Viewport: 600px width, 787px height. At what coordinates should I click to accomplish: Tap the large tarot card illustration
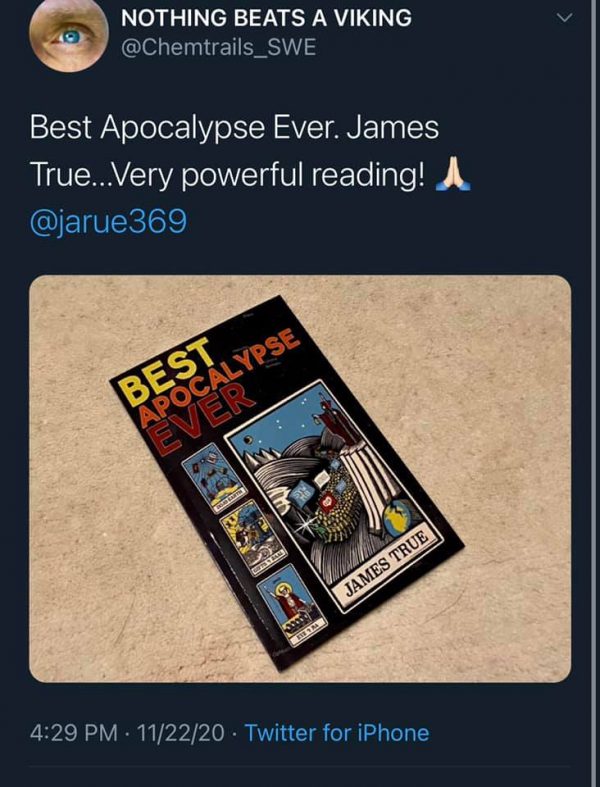[333, 495]
